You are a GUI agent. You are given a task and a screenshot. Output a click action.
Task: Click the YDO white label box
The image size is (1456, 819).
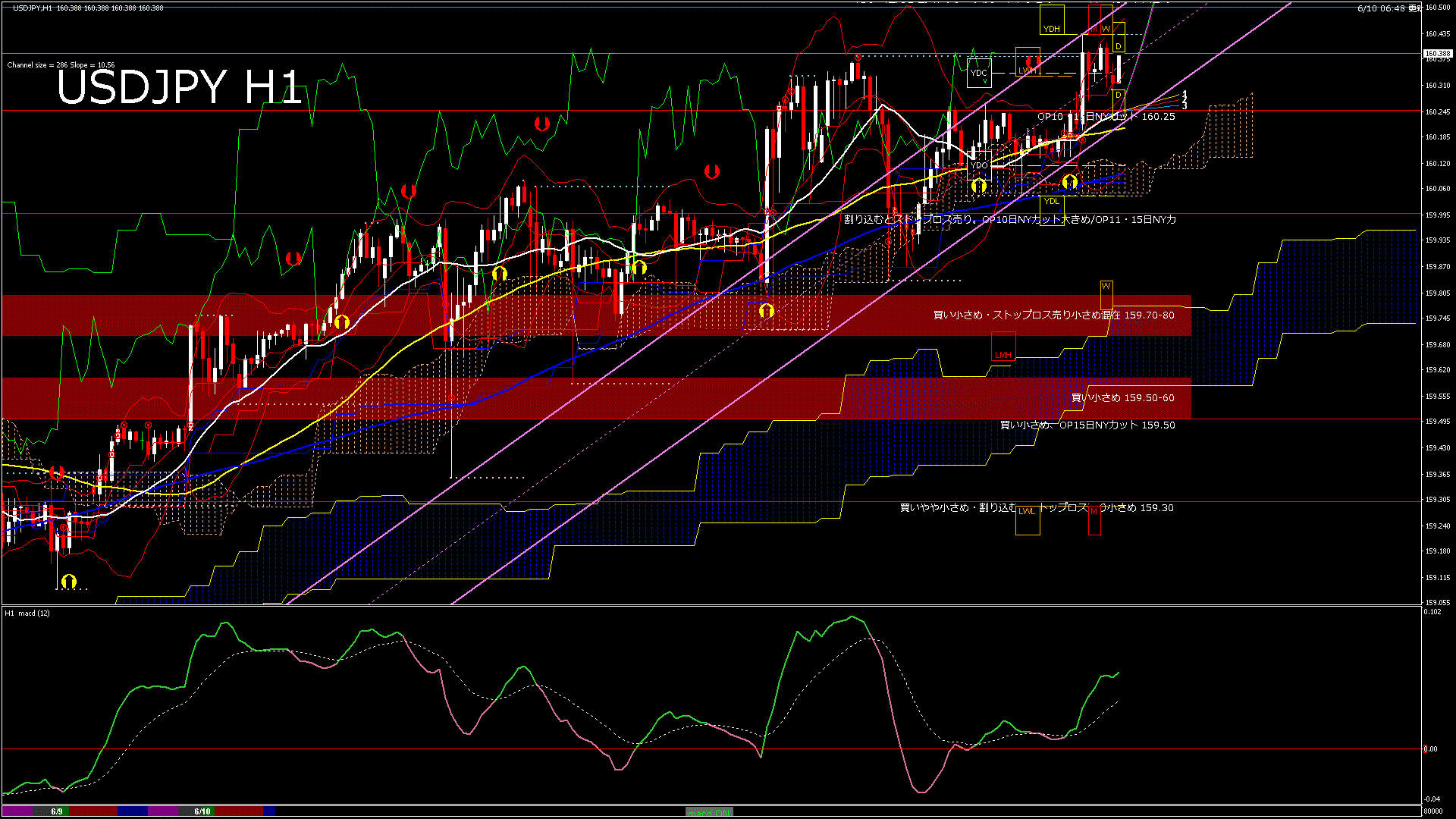(979, 165)
